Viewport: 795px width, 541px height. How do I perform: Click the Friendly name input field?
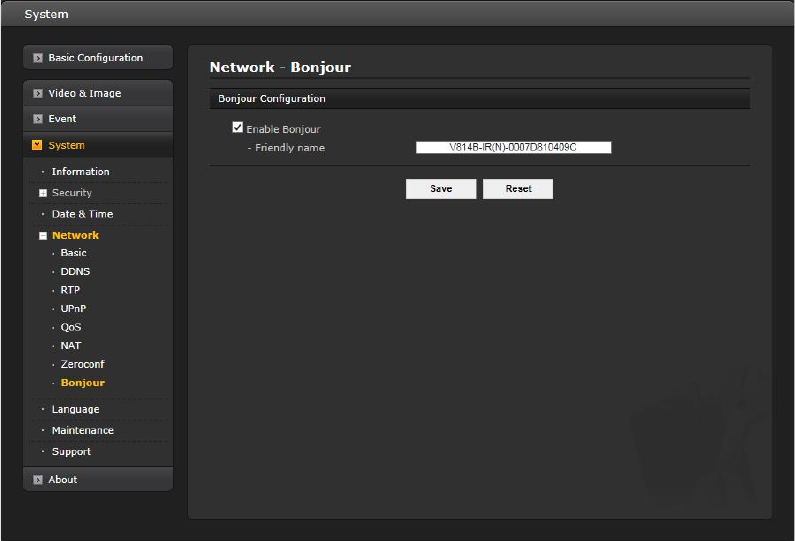pos(514,148)
